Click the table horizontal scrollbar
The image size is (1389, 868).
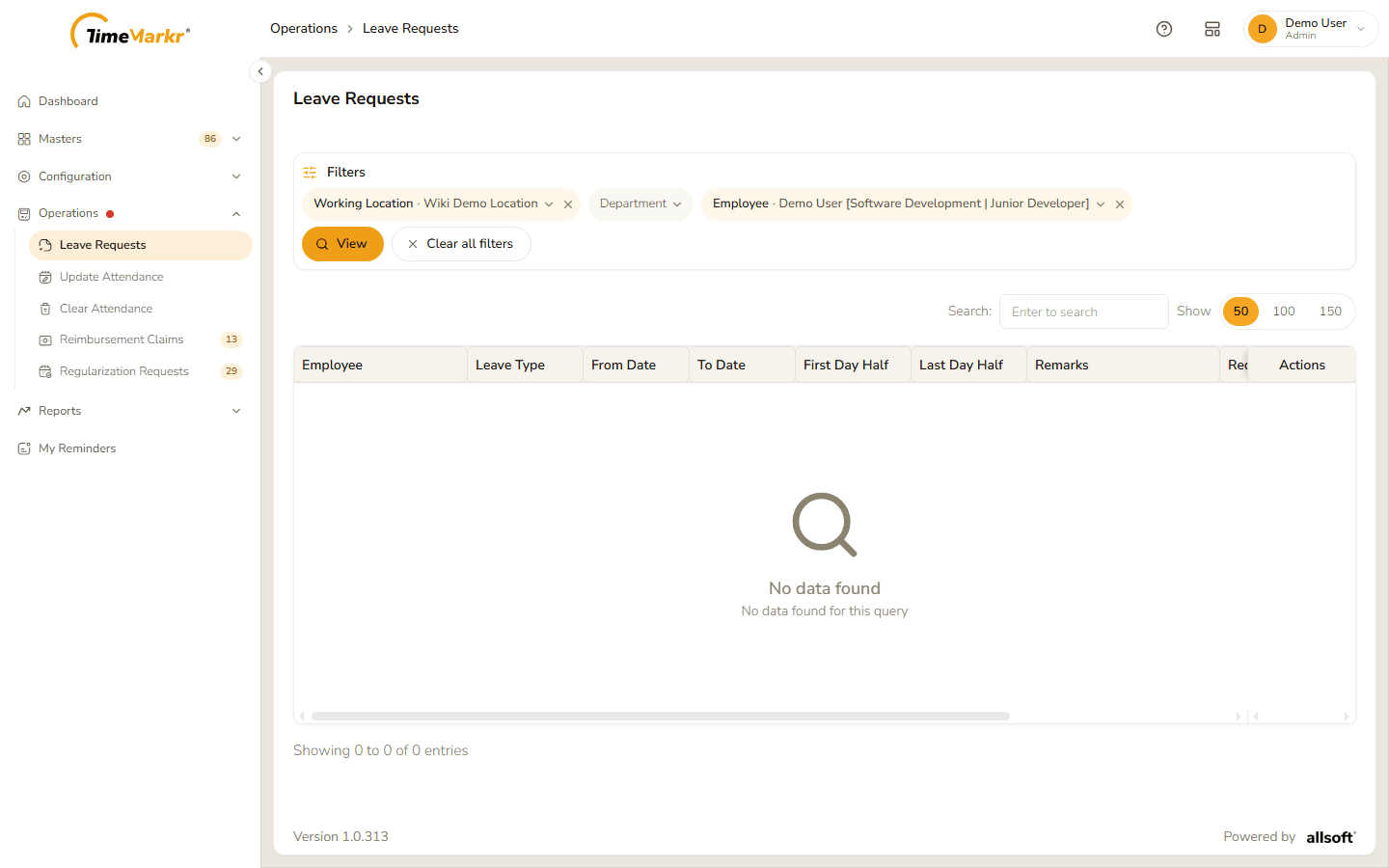pyautogui.click(x=661, y=716)
